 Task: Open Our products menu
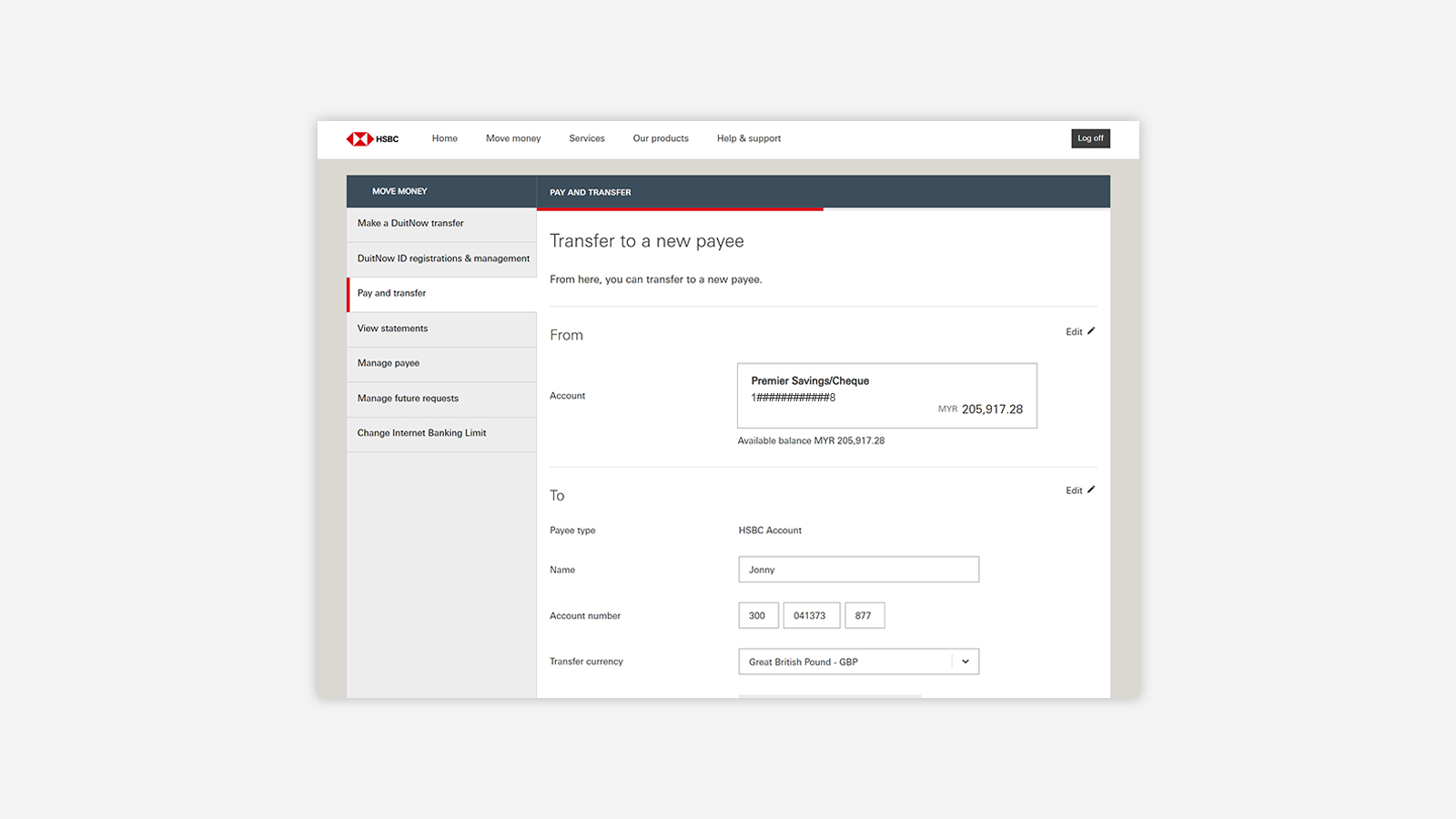tap(661, 138)
